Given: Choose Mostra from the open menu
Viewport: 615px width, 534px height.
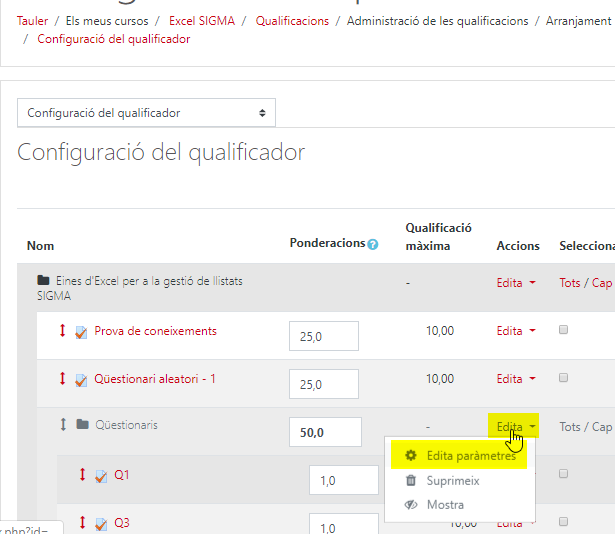Looking at the screenshot, I should tap(445, 505).
